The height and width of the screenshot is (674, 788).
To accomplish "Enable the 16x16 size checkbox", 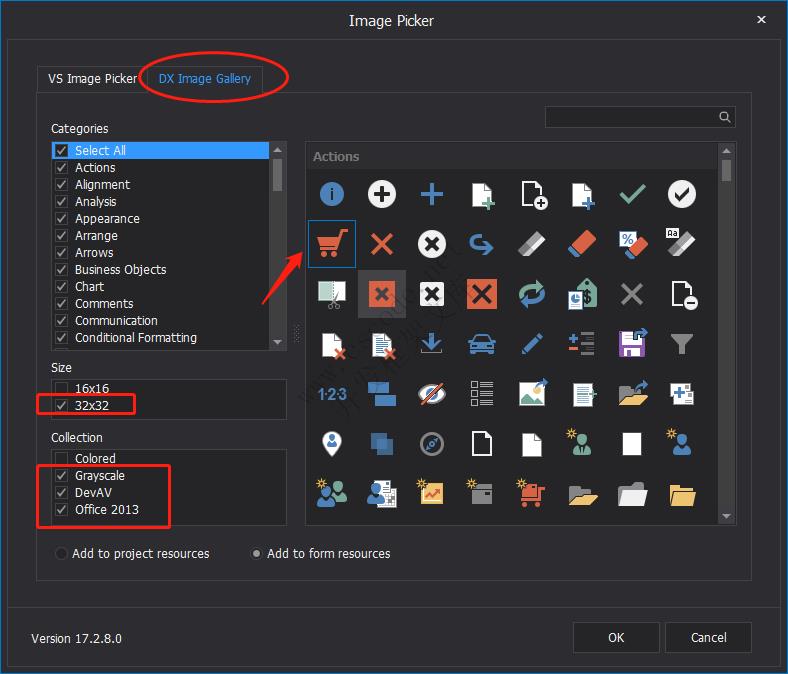I will [x=62, y=389].
